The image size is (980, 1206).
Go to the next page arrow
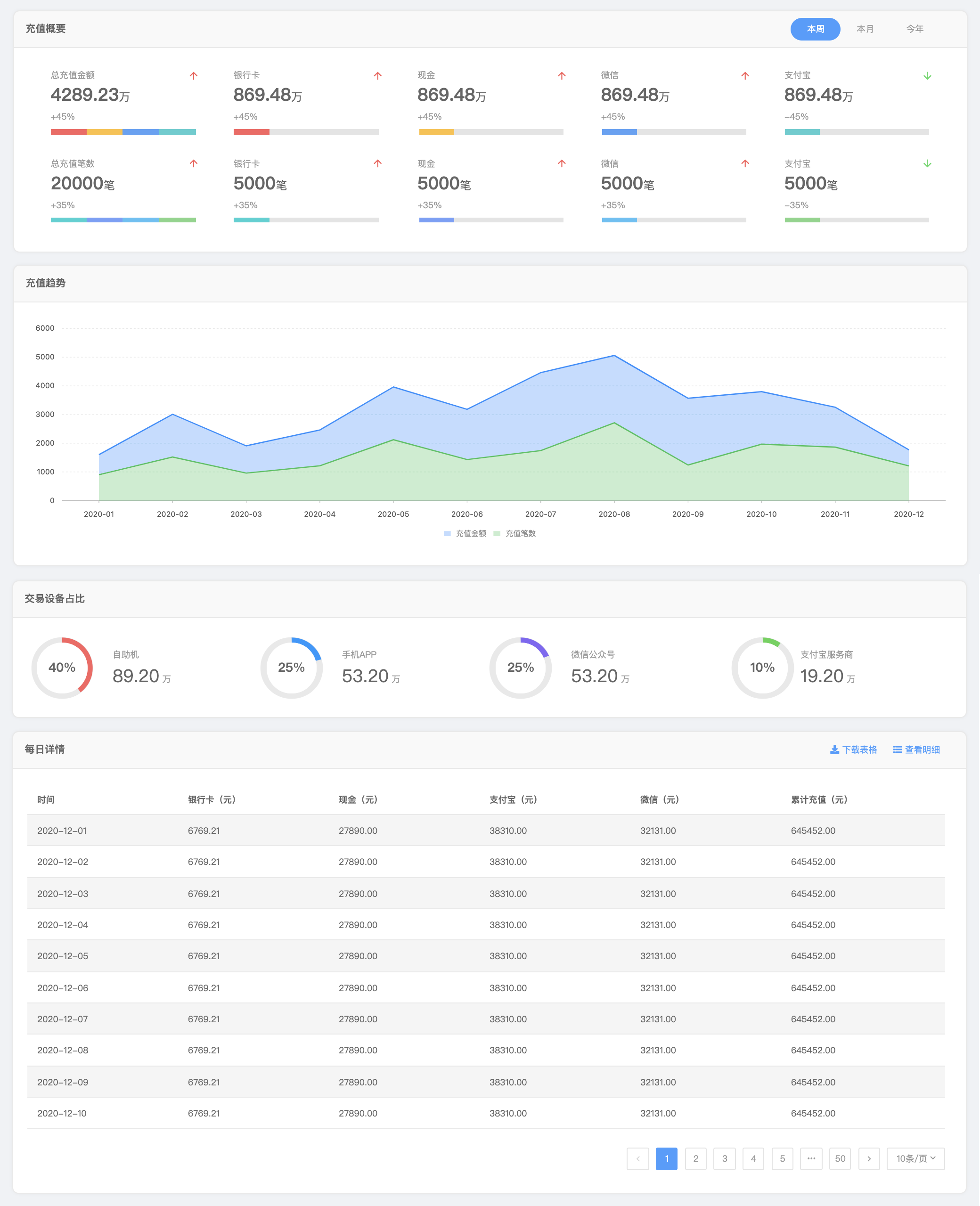point(869,1158)
